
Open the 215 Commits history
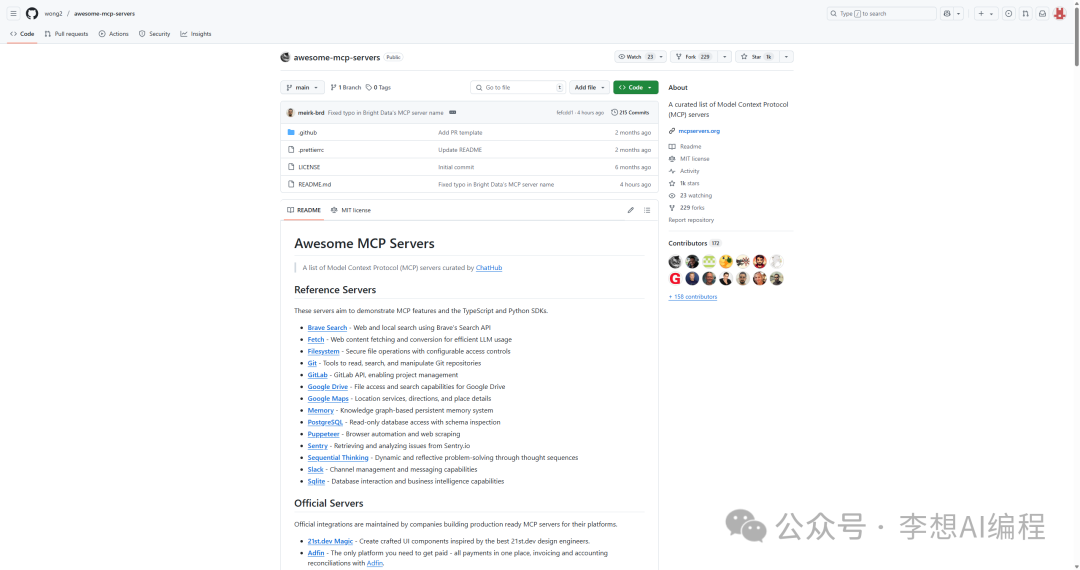[x=630, y=112]
